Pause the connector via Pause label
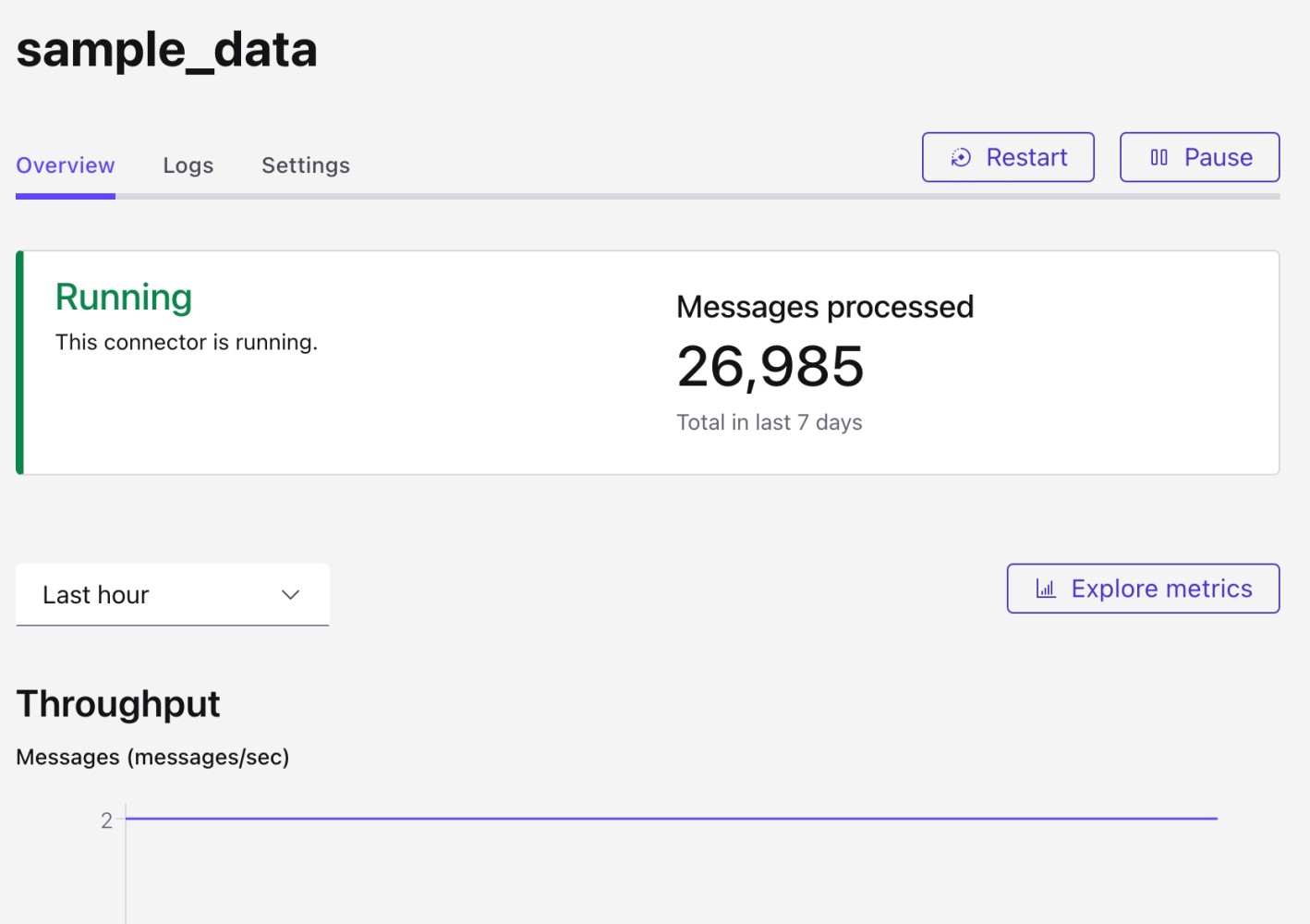The height and width of the screenshot is (924, 1310). pos(1218,158)
